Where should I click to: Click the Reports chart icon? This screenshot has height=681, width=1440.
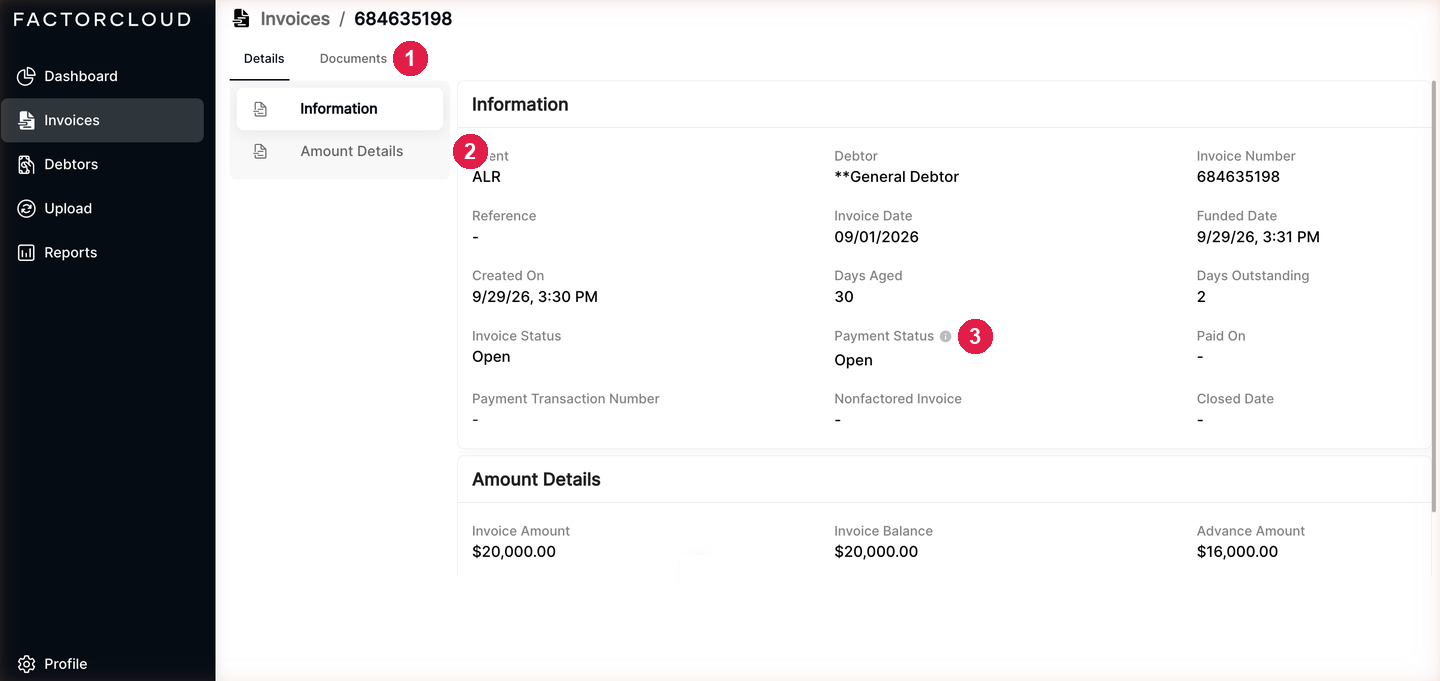pos(27,252)
